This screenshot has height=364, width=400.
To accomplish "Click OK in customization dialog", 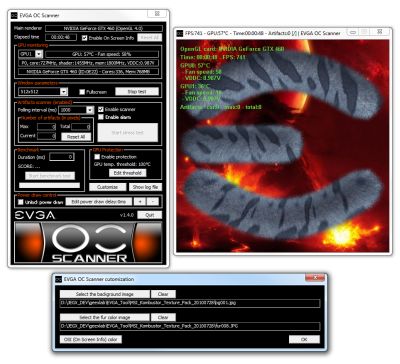I will (x=304, y=339).
